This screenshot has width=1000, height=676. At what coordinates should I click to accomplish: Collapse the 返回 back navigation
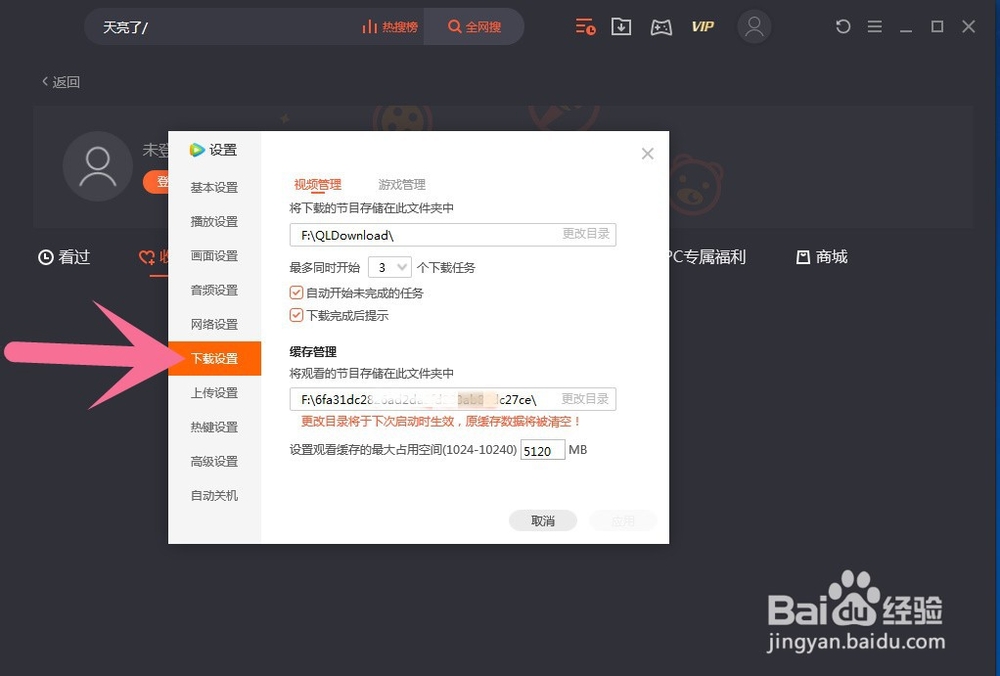coord(60,82)
